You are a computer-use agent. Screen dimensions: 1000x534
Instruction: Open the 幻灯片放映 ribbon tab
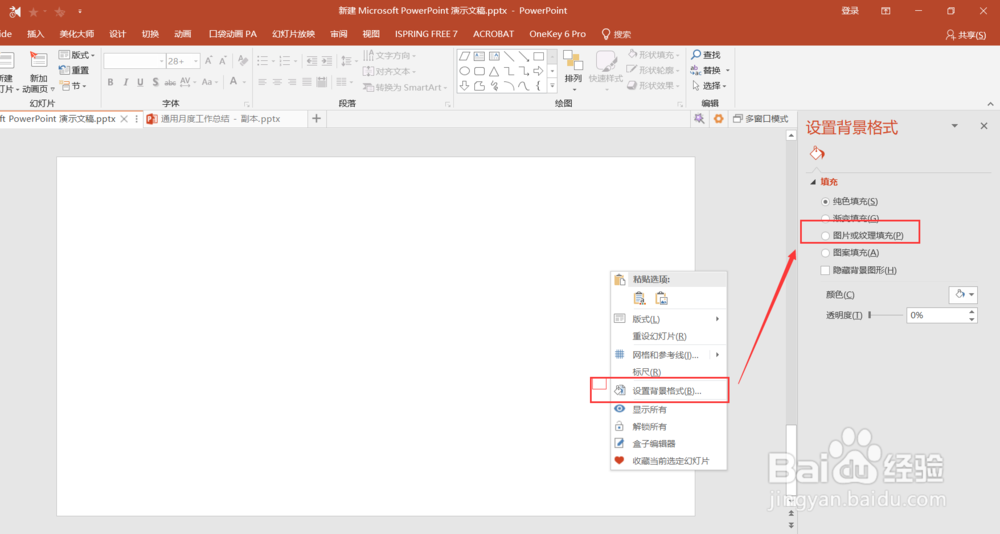[x=293, y=34]
